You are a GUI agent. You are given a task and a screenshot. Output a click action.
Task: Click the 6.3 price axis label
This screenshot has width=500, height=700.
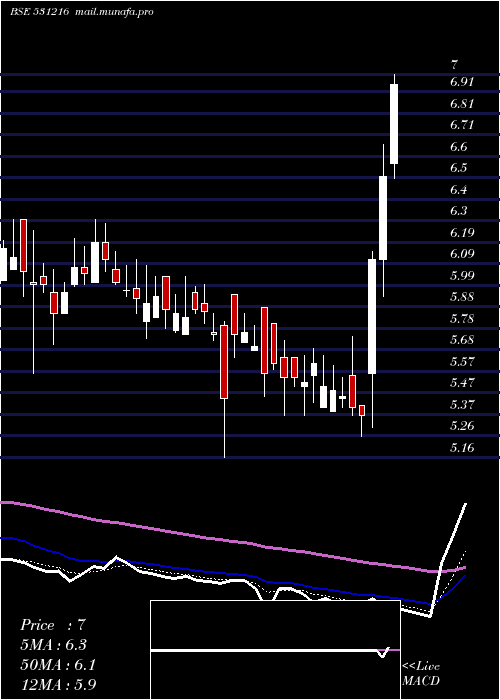click(x=459, y=211)
